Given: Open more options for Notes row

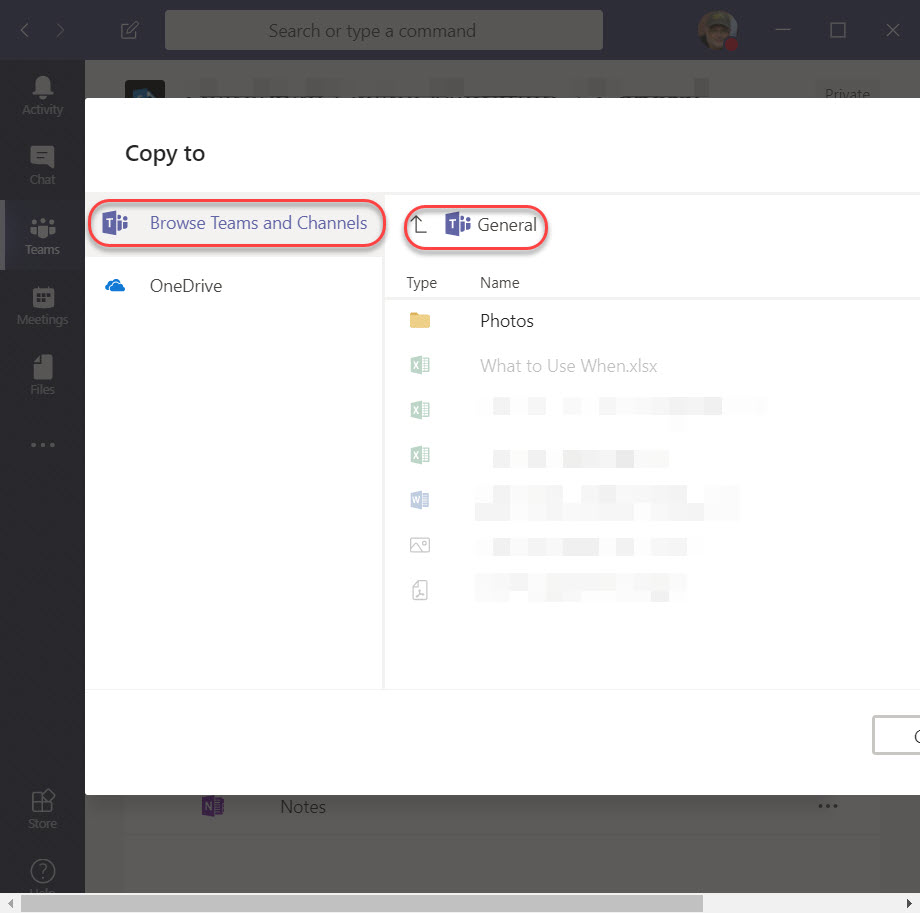Looking at the screenshot, I should tap(827, 806).
